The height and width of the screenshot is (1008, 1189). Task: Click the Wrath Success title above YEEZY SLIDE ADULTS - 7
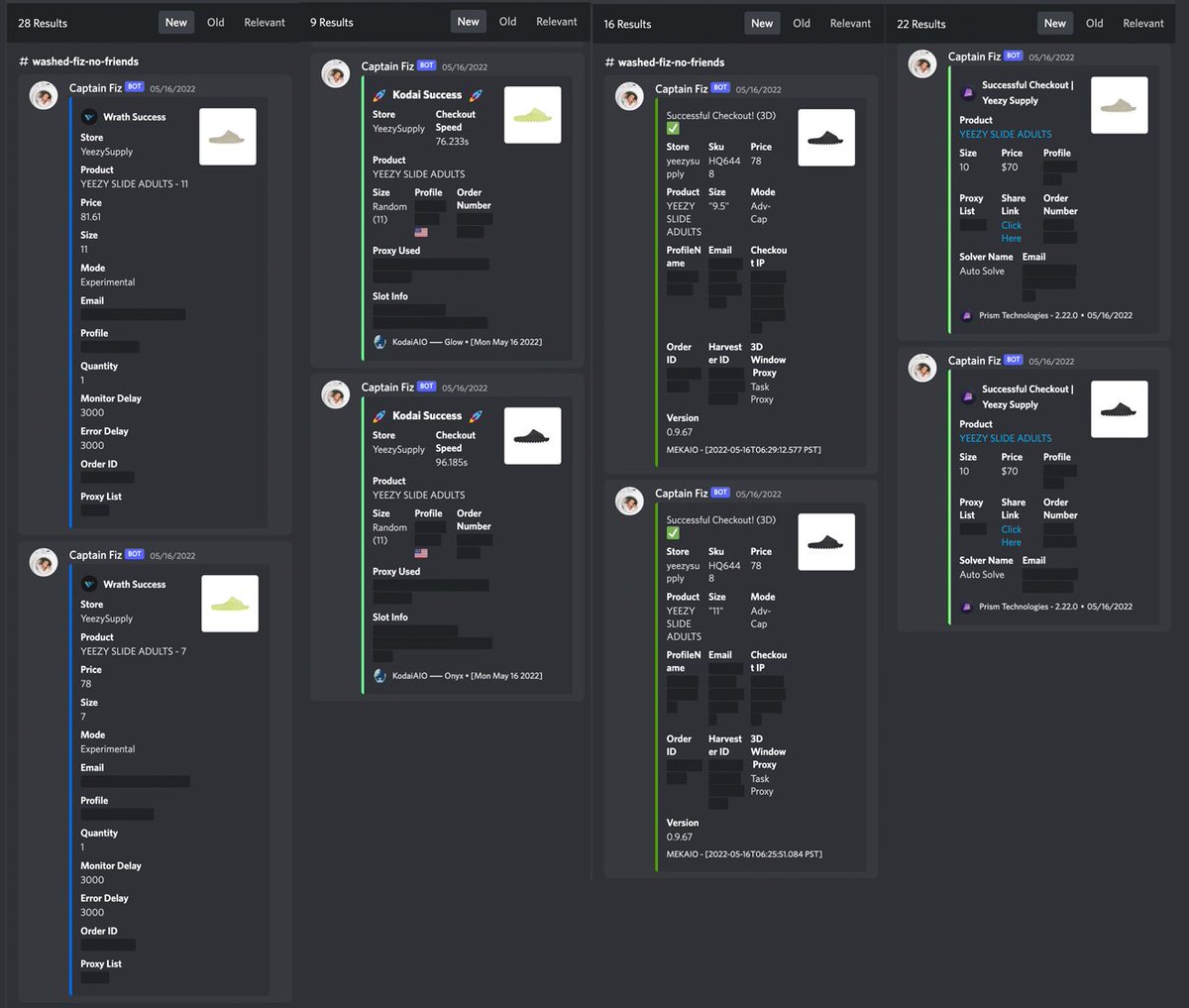(x=135, y=585)
